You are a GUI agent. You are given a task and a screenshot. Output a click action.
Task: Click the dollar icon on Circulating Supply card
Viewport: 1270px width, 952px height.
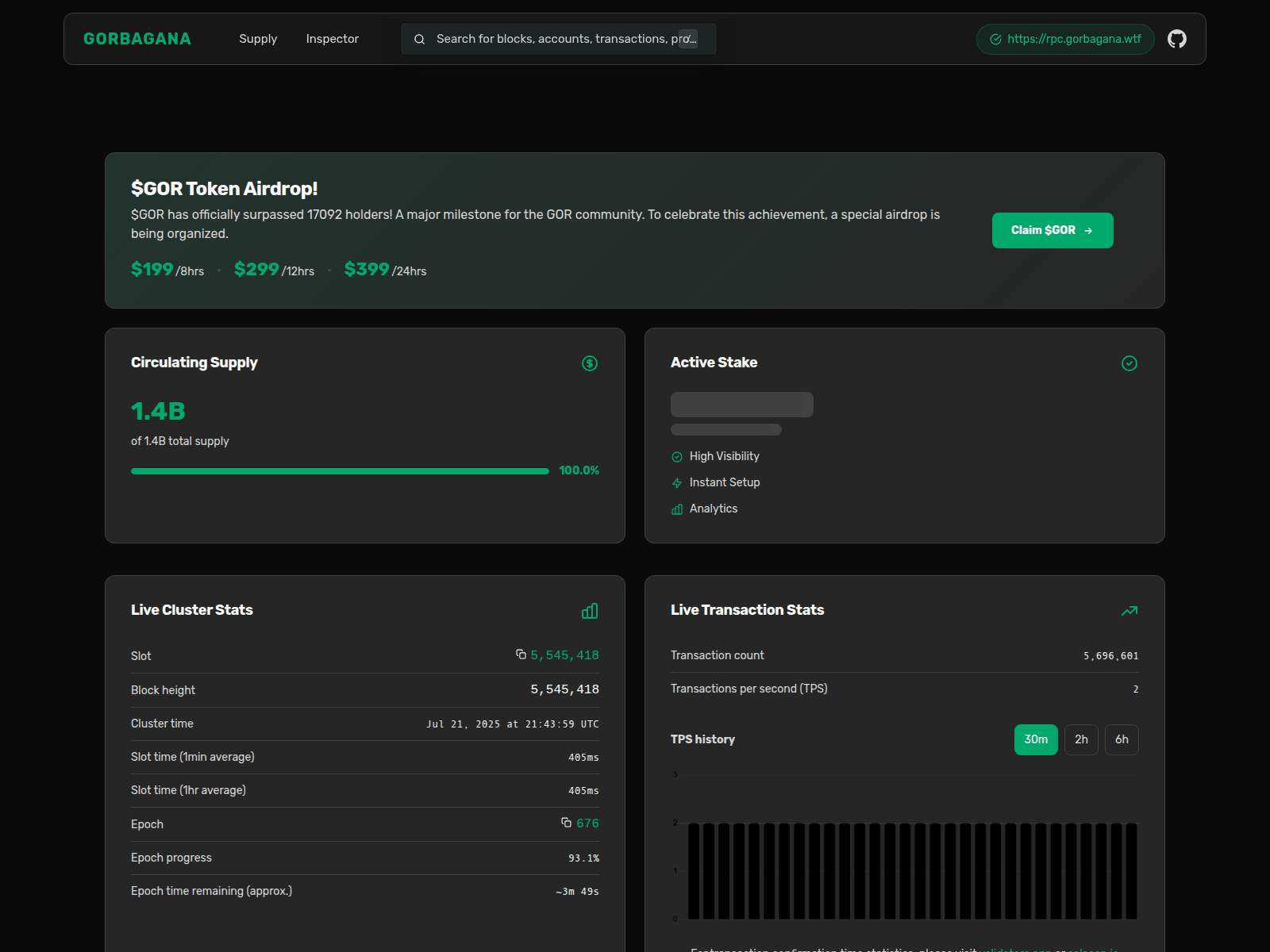coord(590,363)
